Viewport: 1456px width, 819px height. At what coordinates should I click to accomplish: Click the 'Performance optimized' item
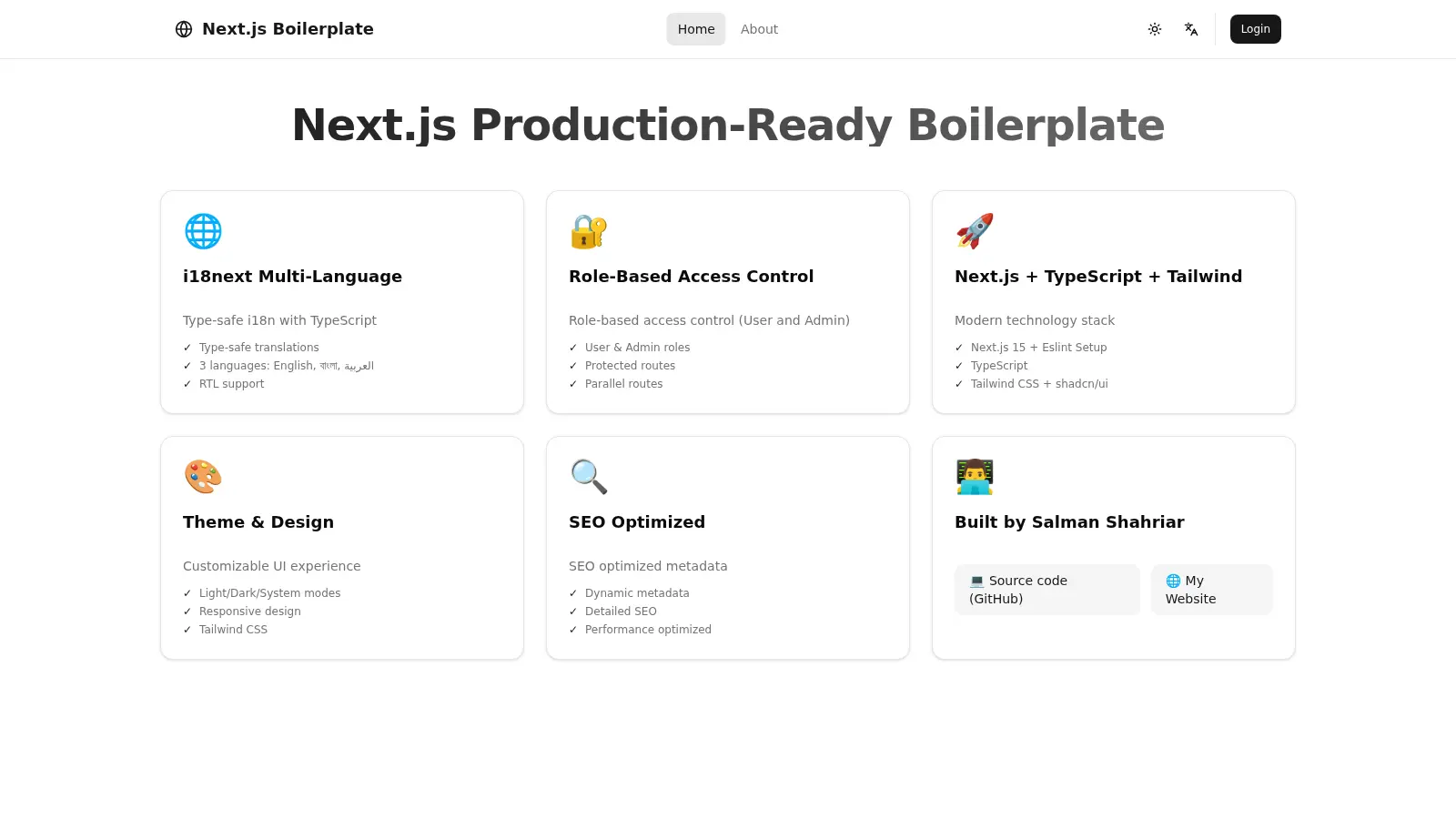click(648, 630)
